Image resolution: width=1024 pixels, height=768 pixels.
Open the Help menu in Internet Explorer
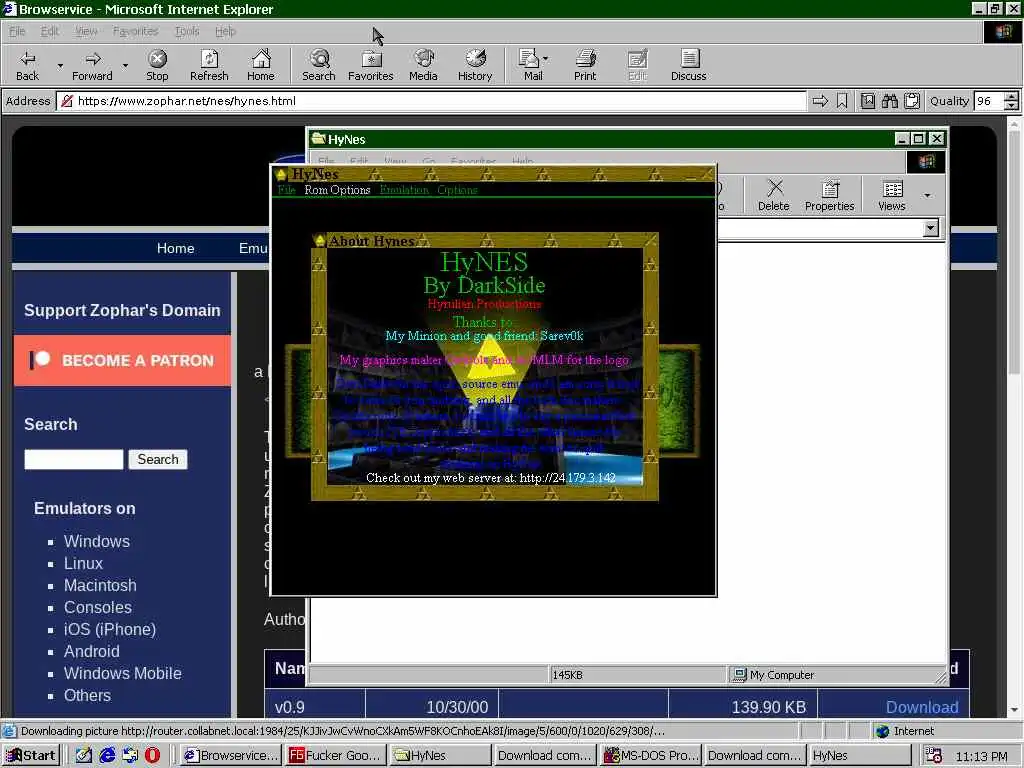tap(225, 31)
